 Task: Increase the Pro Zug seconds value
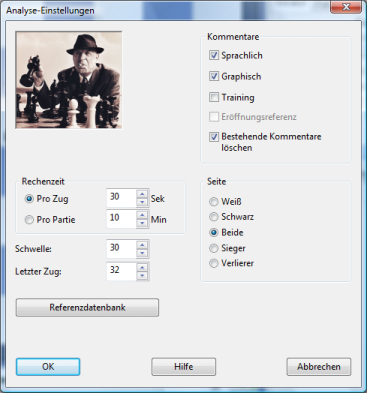(142, 194)
